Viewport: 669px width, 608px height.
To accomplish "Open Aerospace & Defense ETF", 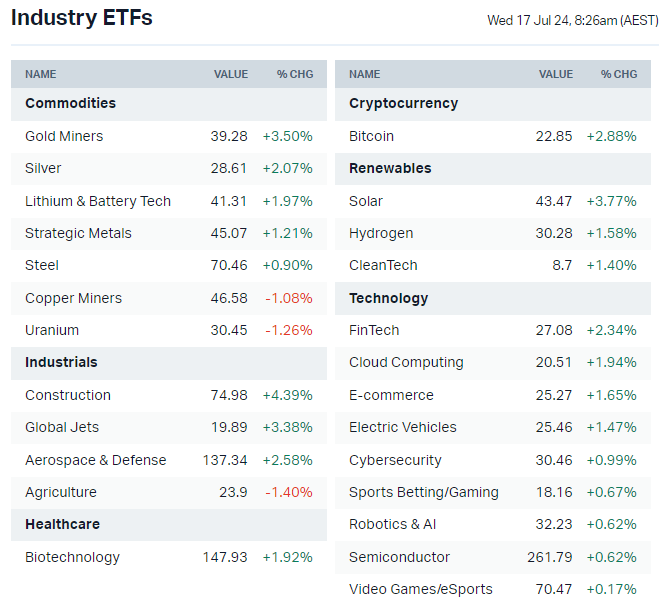I will (96, 460).
